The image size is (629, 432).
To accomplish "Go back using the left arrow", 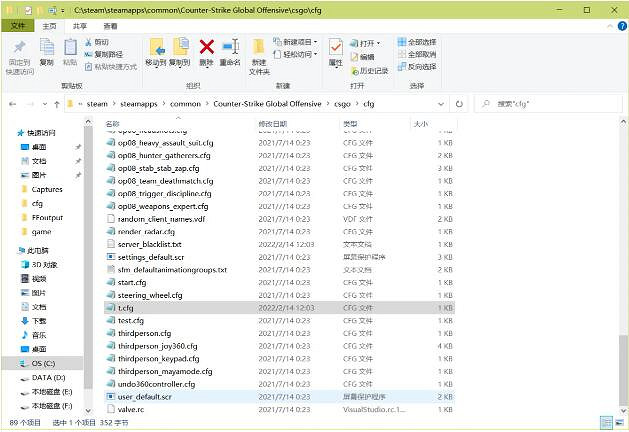I will click(13, 104).
